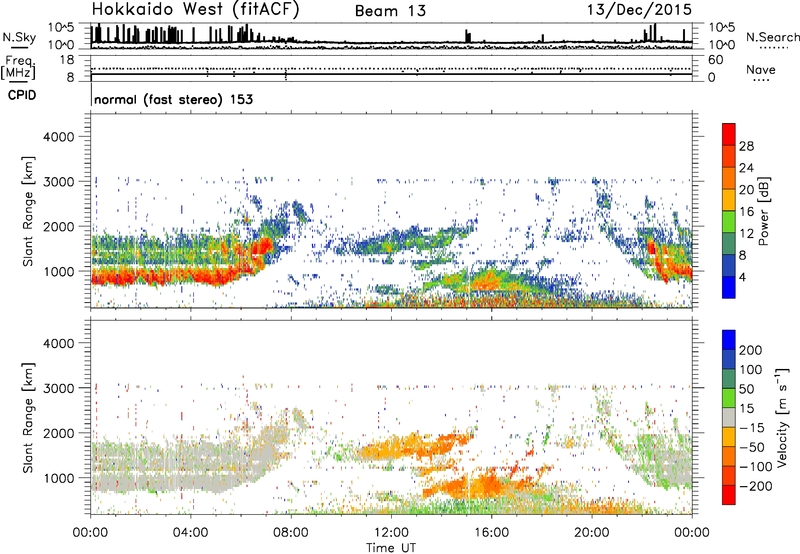Click the gray band of Velocity colorbar

[729, 418]
